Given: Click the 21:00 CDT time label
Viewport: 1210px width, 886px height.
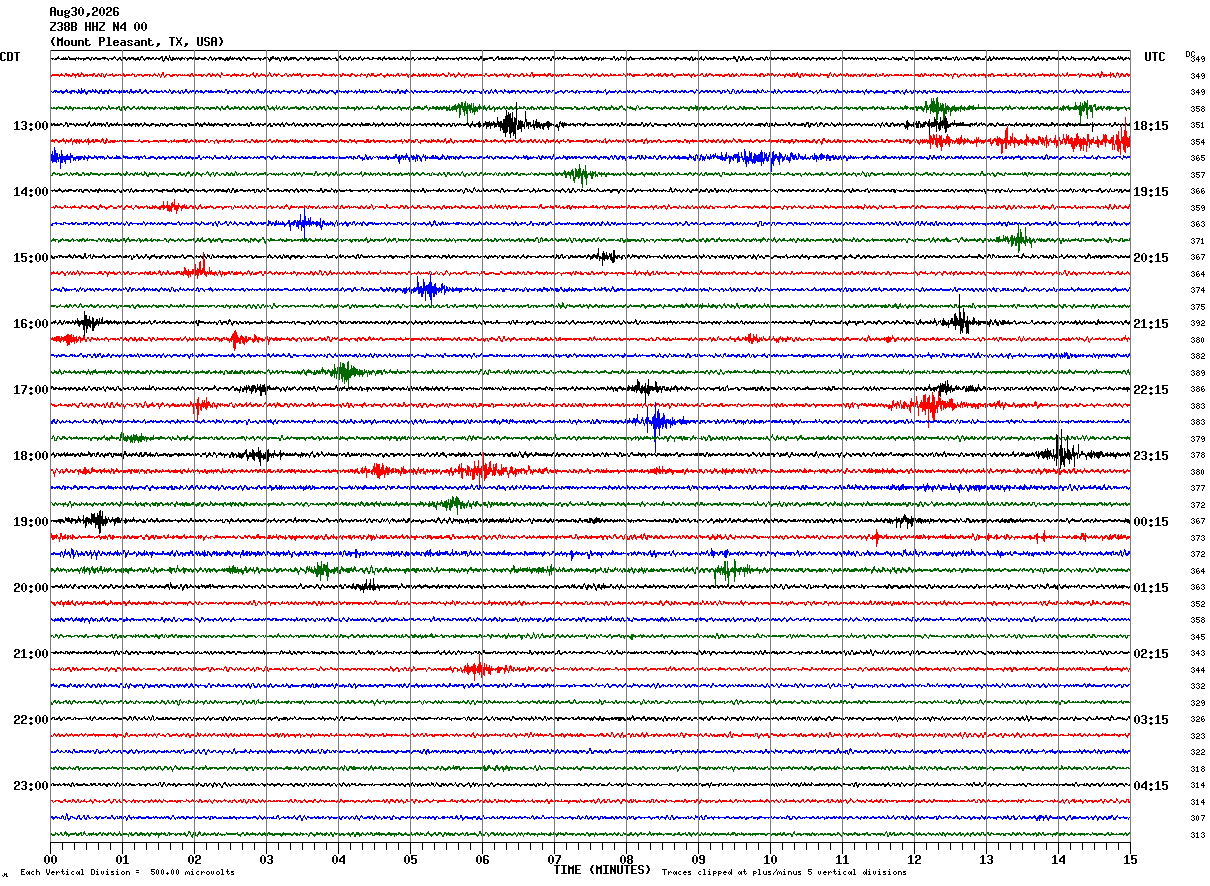Looking at the screenshot, I should click(x=30, y=654).
